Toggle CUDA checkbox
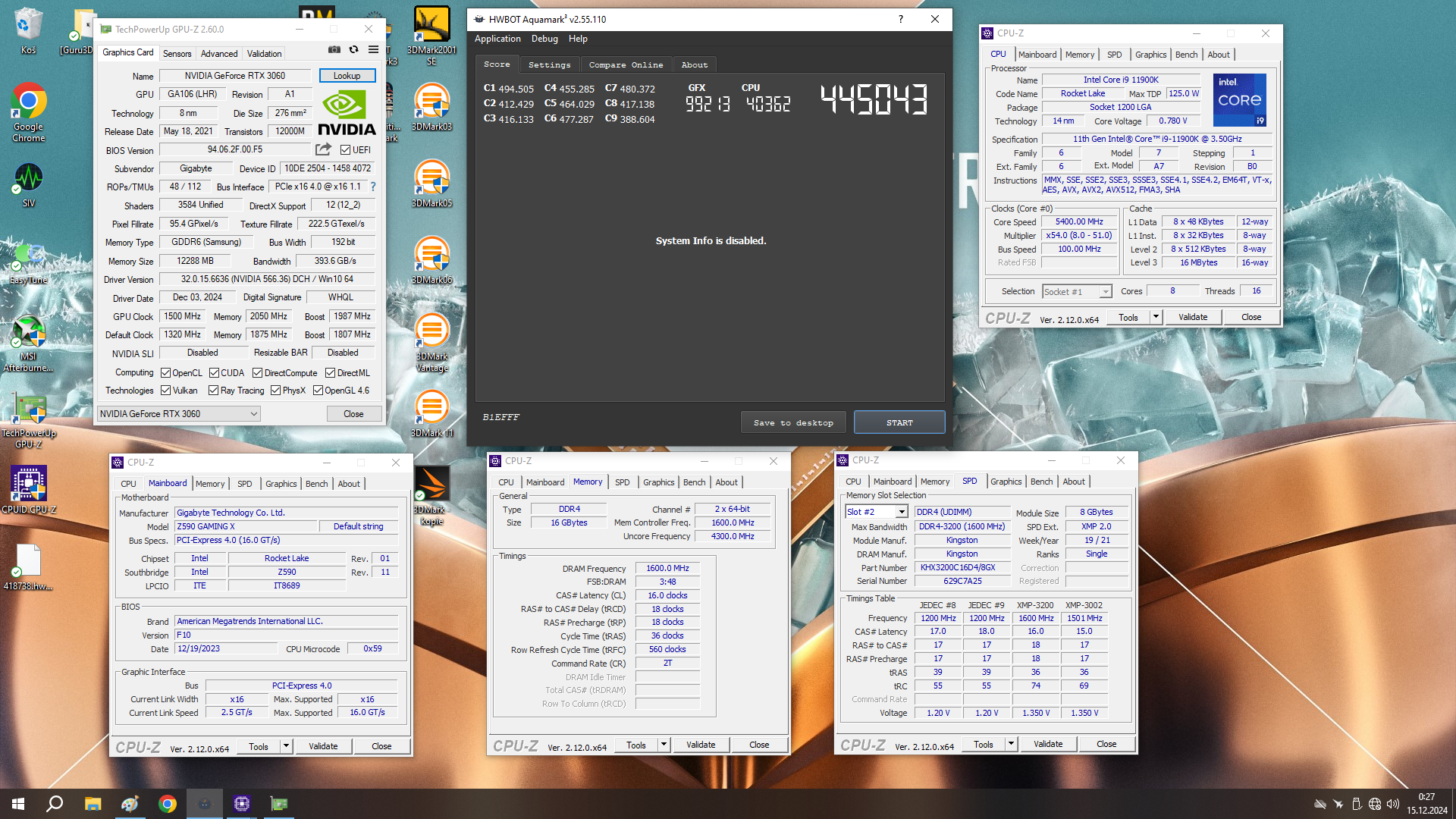Image resolution: width=1456 pixels, height=819 pixels. (215, 373)
